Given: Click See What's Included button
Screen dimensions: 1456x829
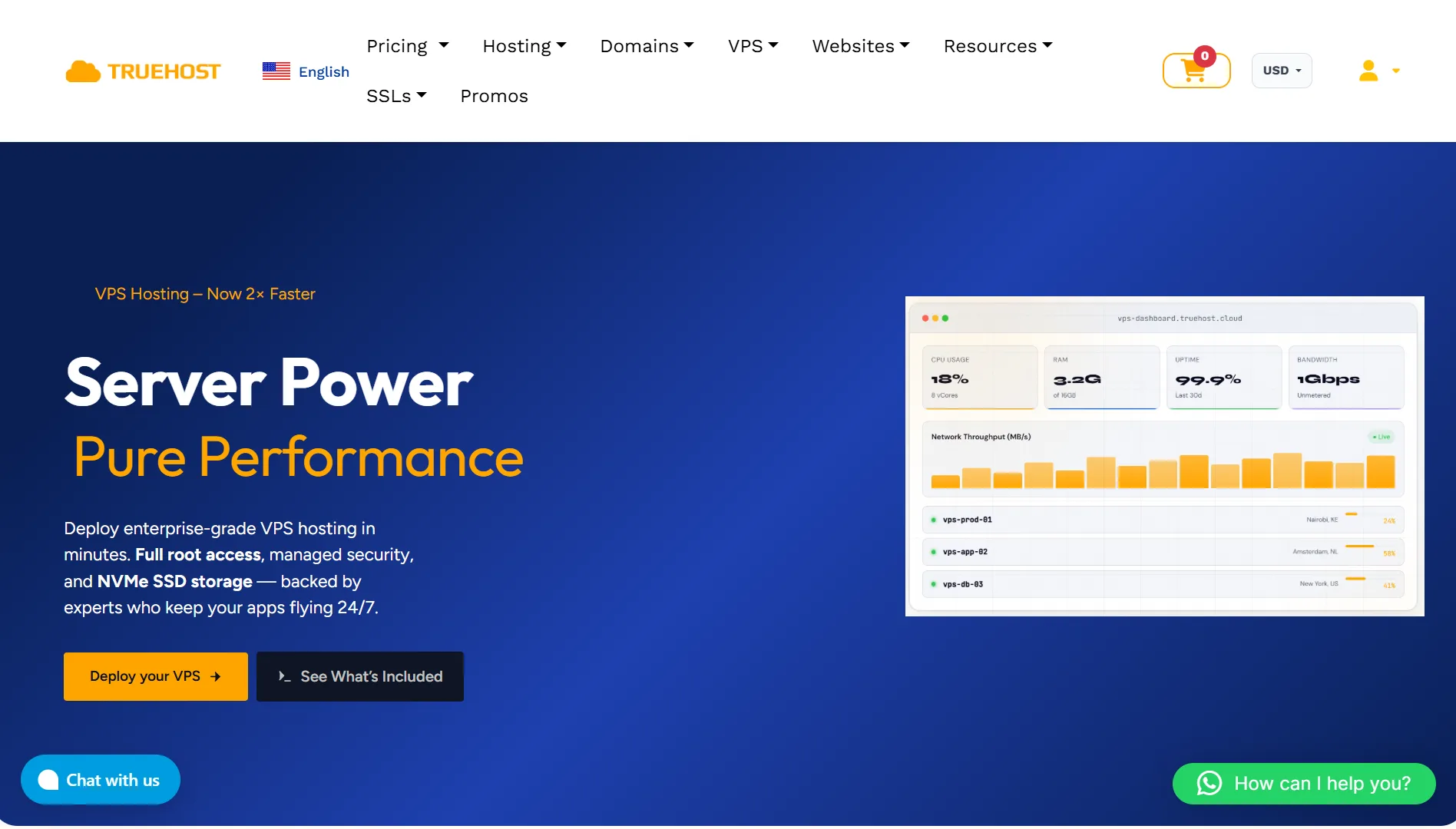Looking at the screenshot, I should 360,676.
